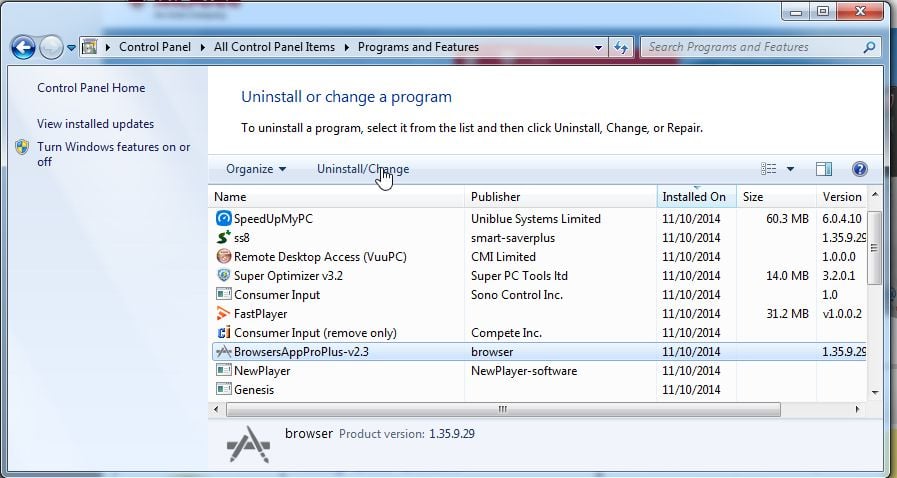Image resolution: width=897 pixels, height=478 pixels.
Task: Click the list's scroll down arrow
Action: pos(874,392)
